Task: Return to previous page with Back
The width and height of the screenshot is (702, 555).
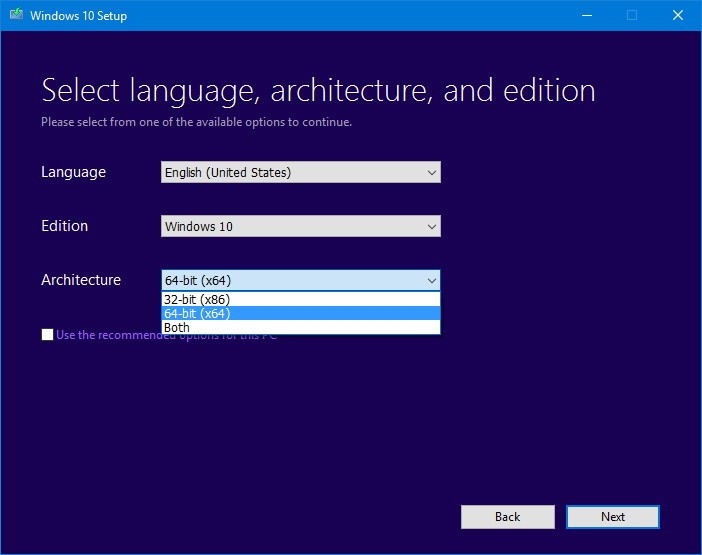Action: [508, 517]
